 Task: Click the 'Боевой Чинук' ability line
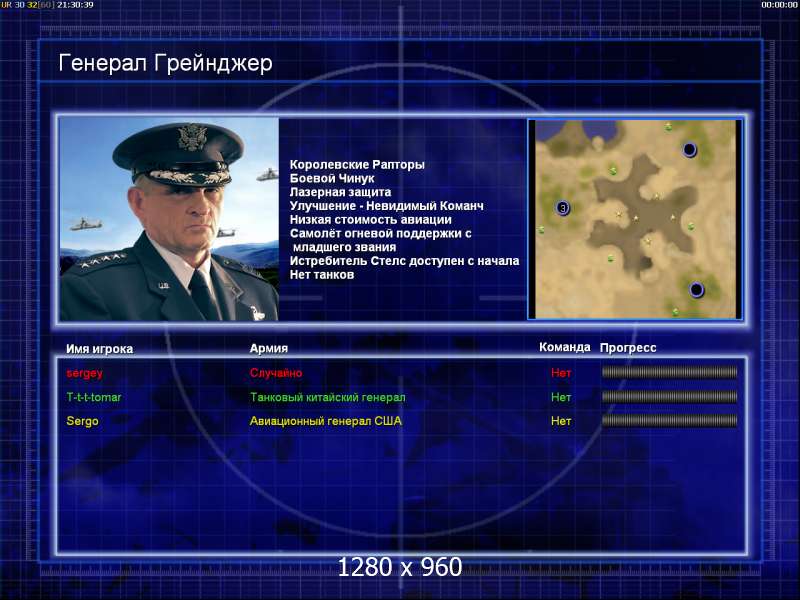tap(332, 178)
